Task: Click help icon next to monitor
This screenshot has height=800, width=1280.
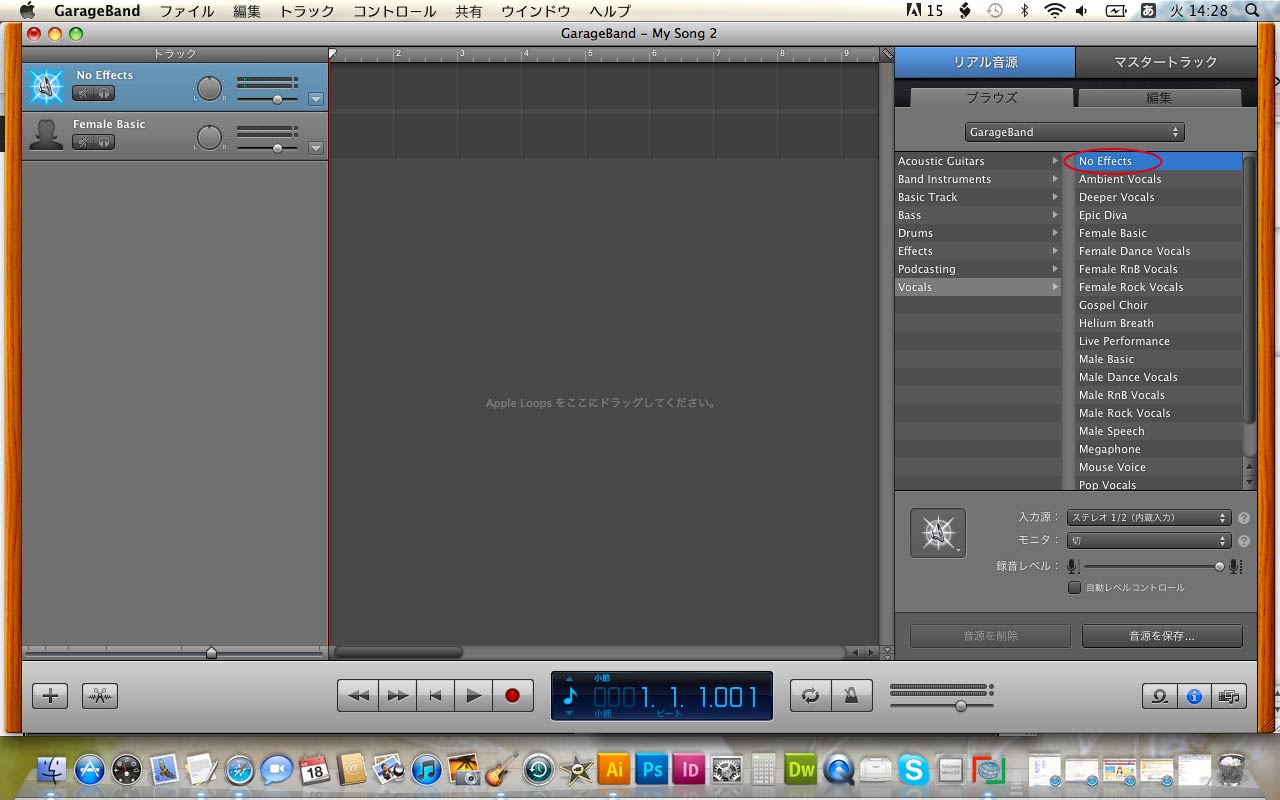Action: click(x=1244, y=541)
